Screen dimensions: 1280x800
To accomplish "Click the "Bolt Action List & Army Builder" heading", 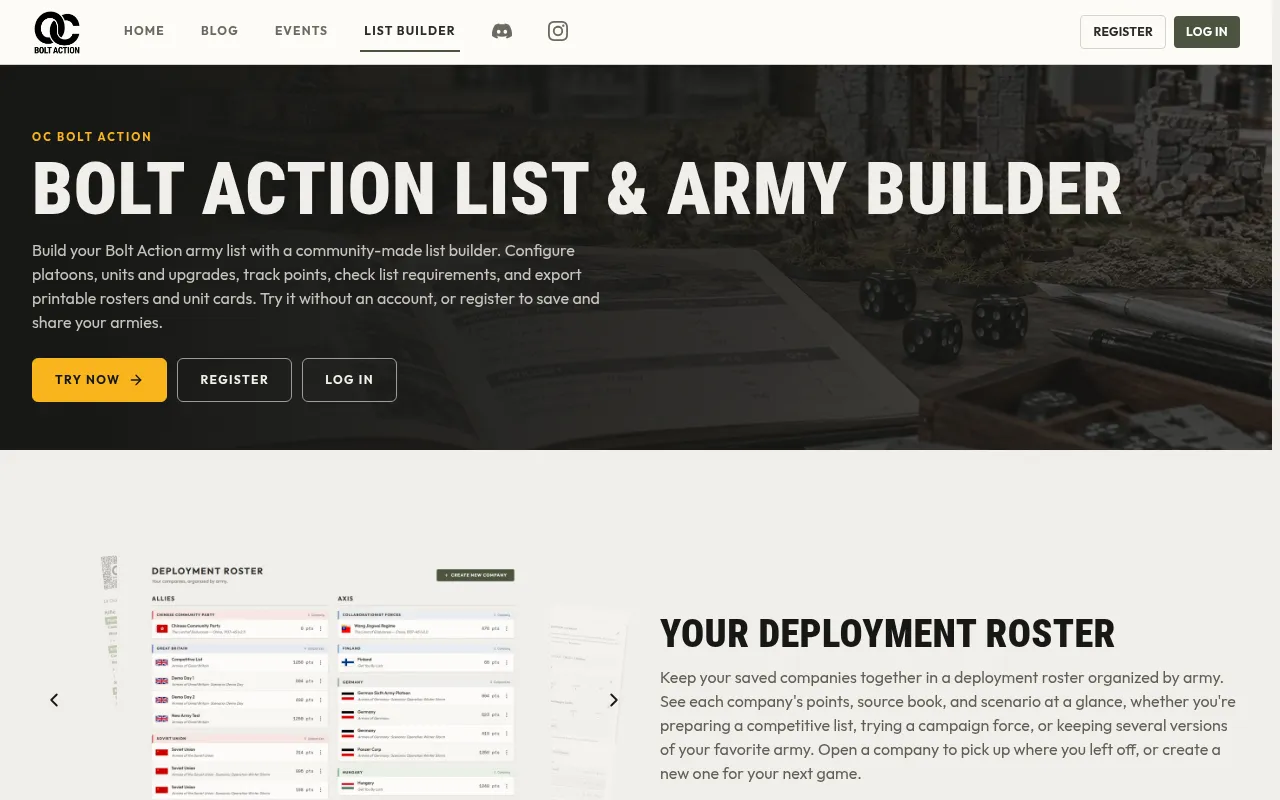I will [577, 189].
